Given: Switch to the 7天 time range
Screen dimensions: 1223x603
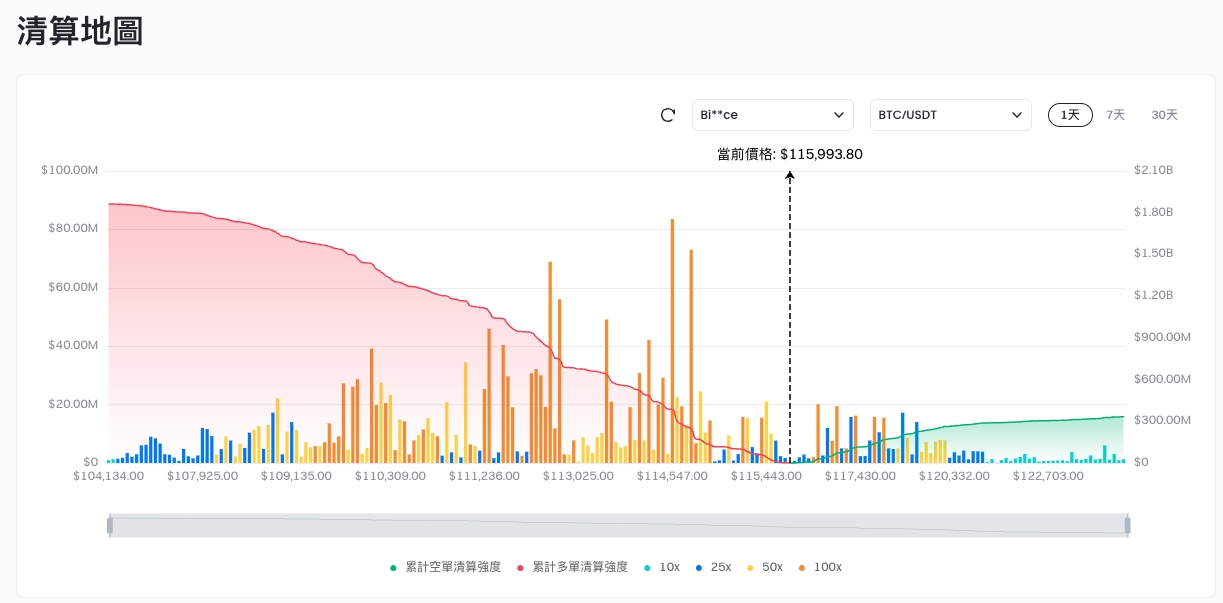Looking at the screenshot, I should coord(1115,115).
